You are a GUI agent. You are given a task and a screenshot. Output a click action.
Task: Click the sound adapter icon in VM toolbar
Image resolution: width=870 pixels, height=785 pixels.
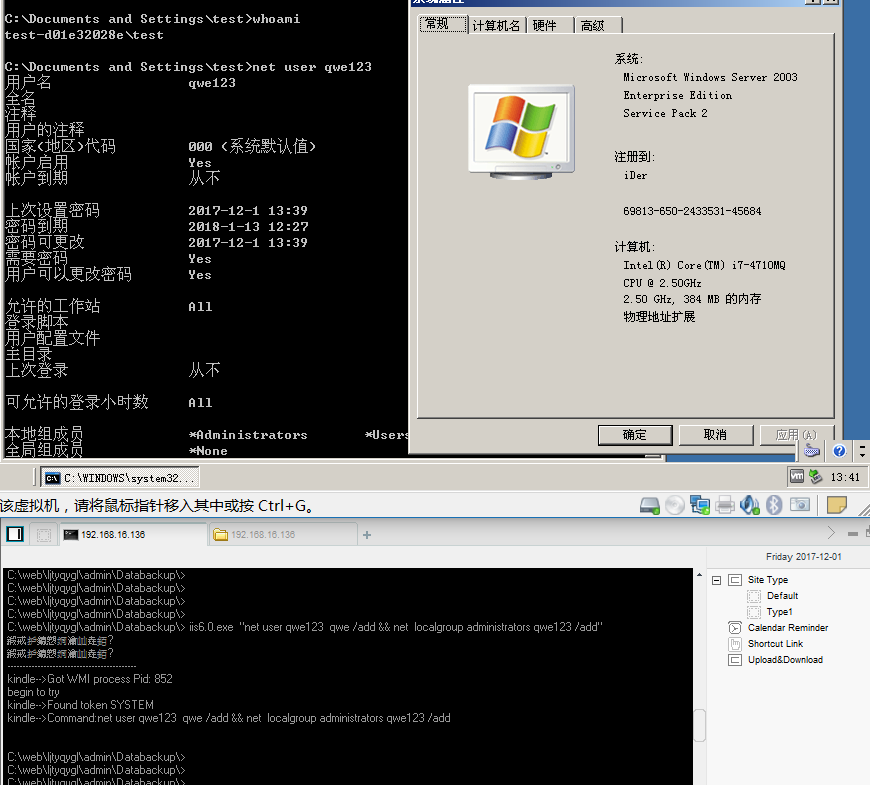(x=749, y=504)
